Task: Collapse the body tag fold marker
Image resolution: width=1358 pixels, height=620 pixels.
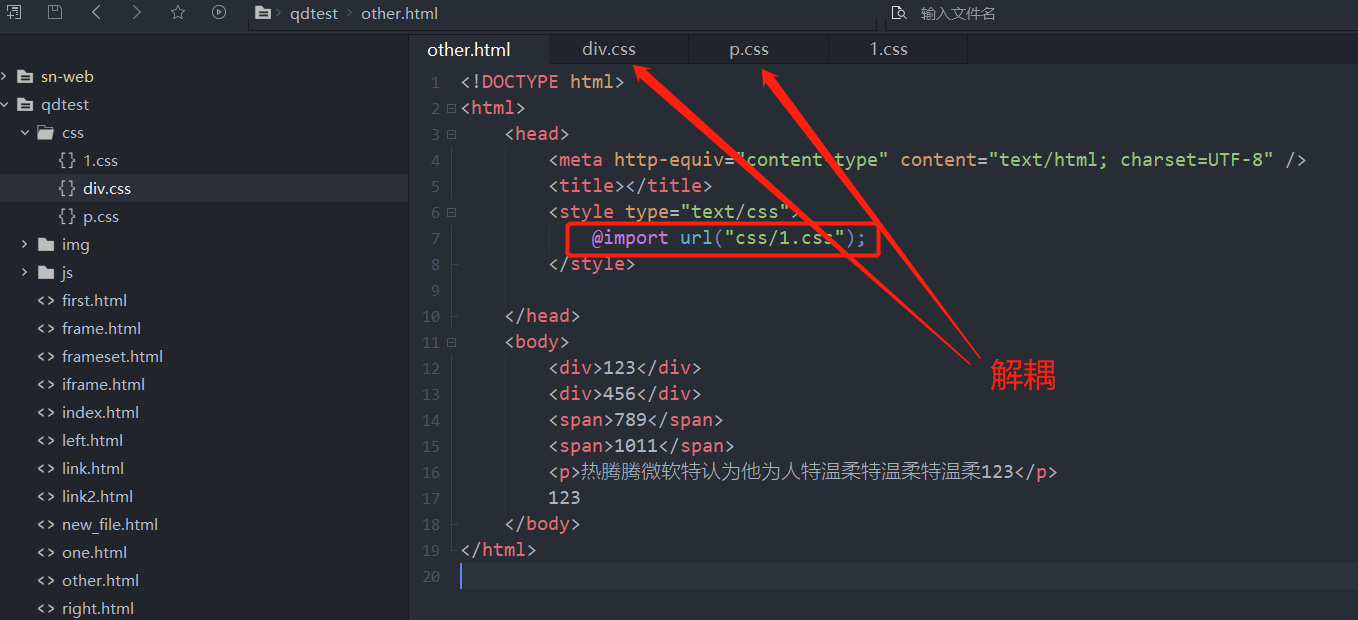Action: point(451,342)
